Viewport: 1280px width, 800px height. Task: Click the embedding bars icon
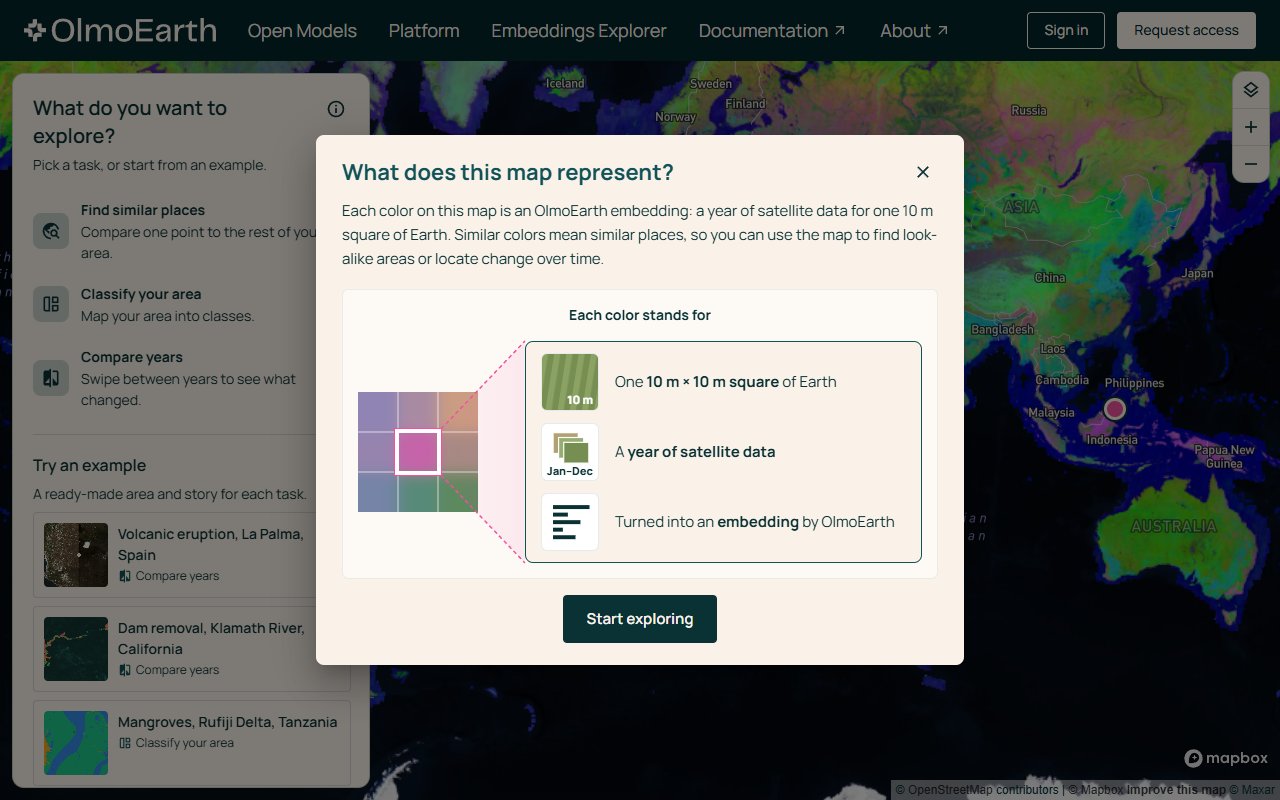pyautogui.click(x=570, y=522)
